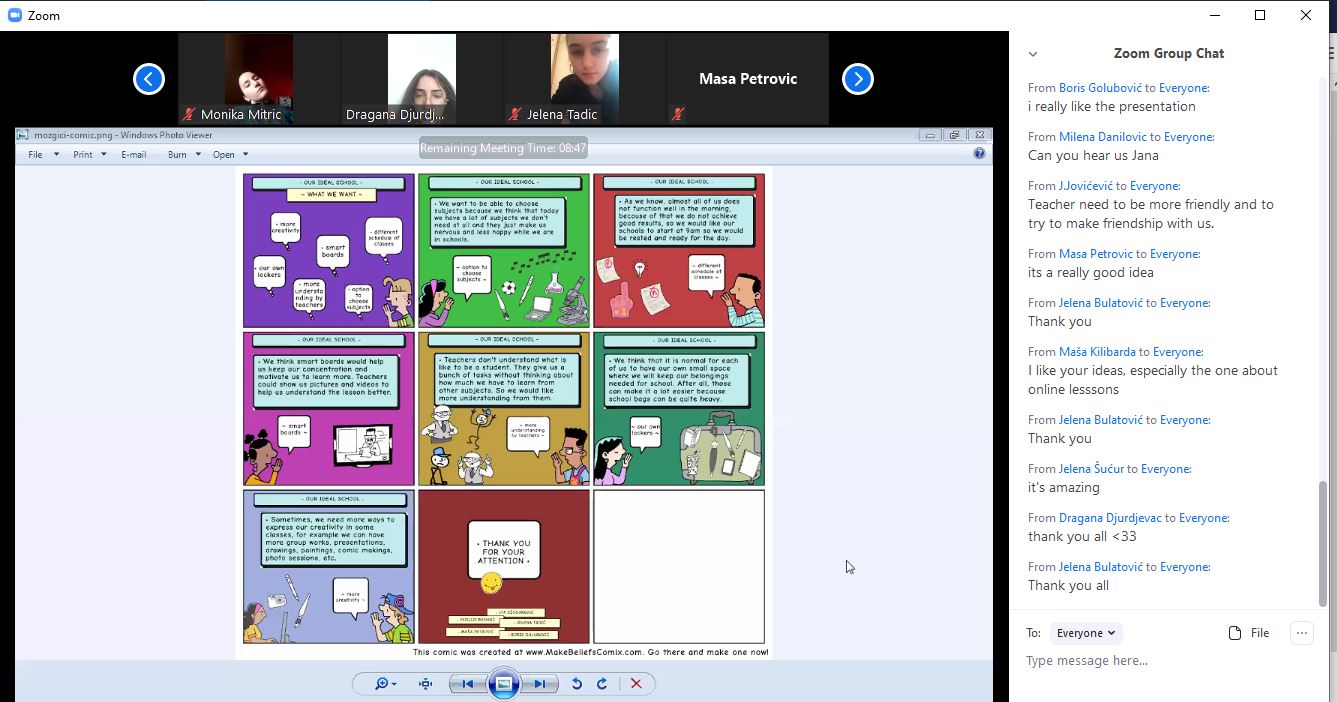Image resolution: width=1337 pixels, height=702 pixels.
Task: Open the 'Everyone' recipient dropdown
Action: click(1085, 633)
